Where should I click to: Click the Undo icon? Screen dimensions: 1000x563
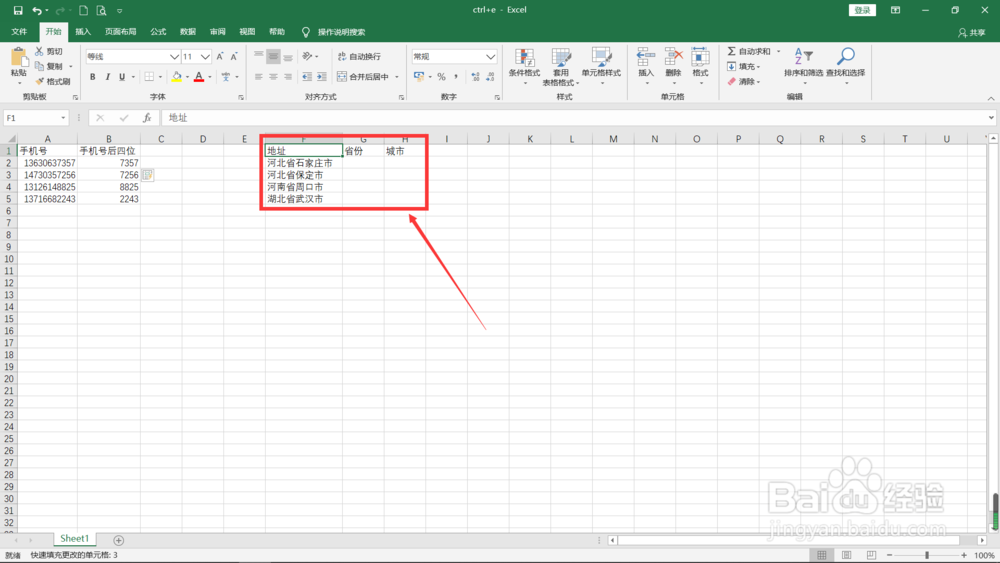(37, 10)
